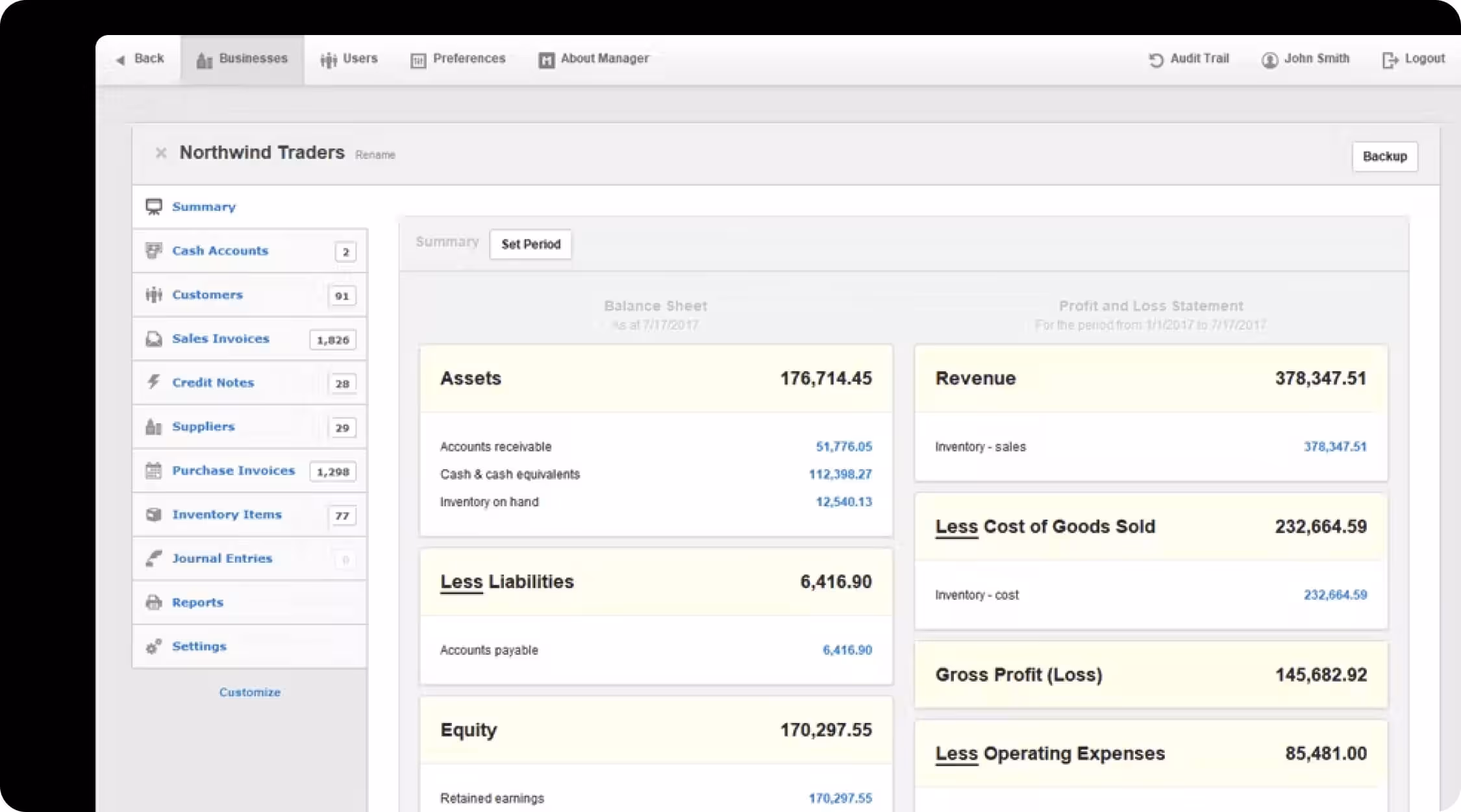Close Northwind Traders using the X
Image resolution: width=1461 pixels, height=812 pixels.
(160, 153)
